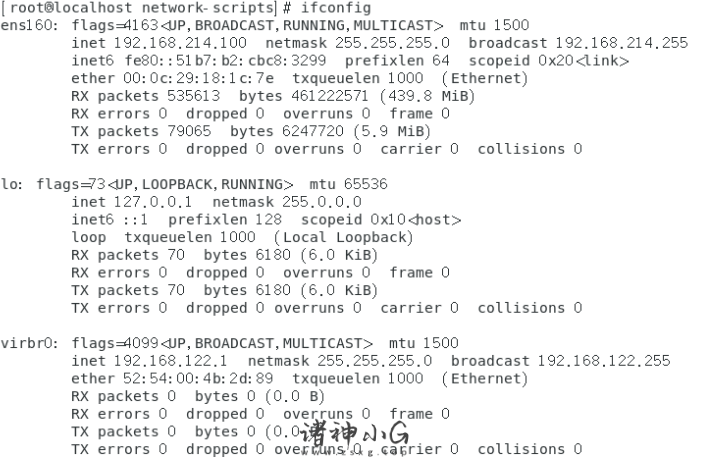The width and height of the screenshot is (708, 474).
Task: Click the loopback address 127.0.0.1
Action: (153, 202)
